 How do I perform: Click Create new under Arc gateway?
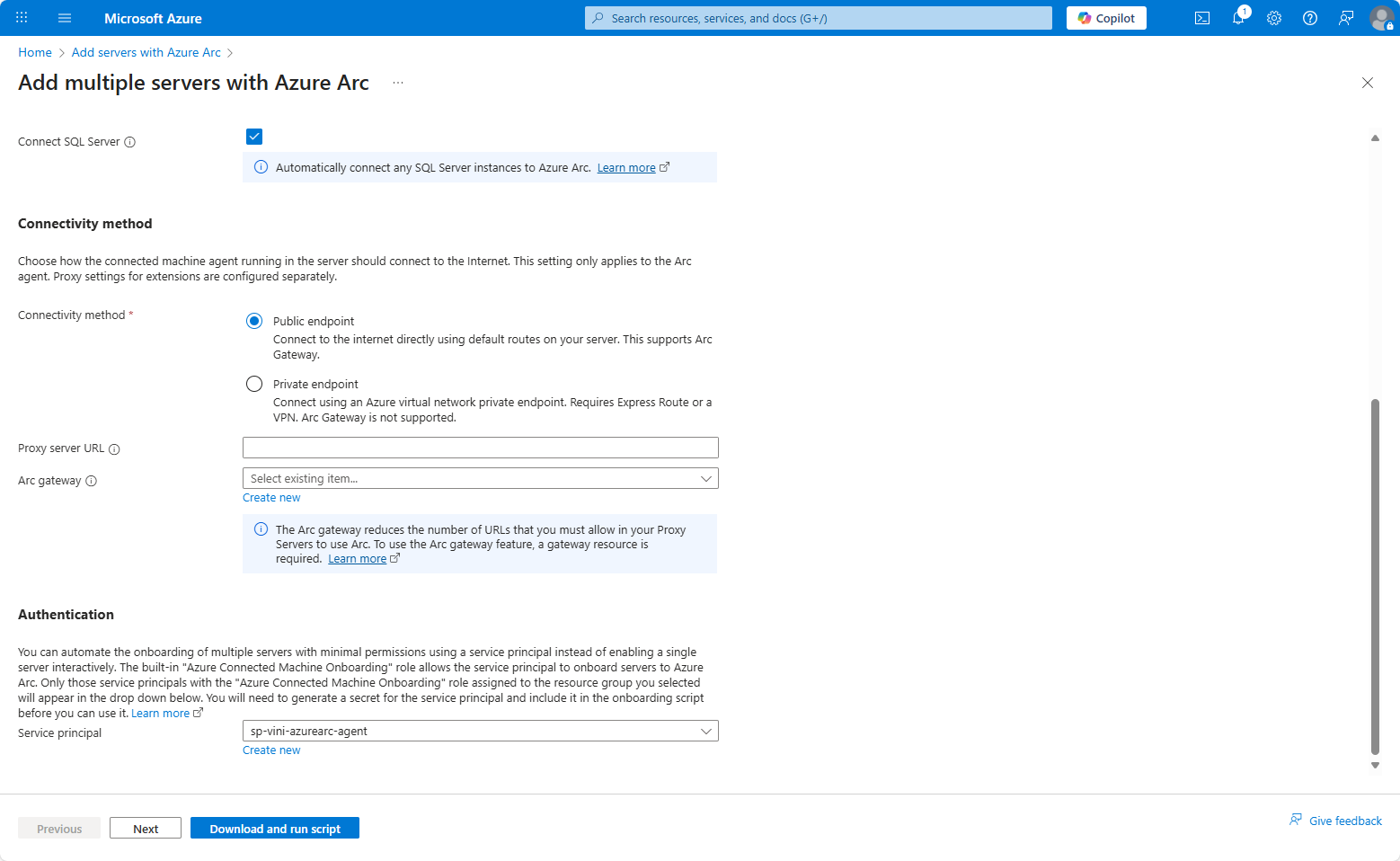[x=271, y=498]
